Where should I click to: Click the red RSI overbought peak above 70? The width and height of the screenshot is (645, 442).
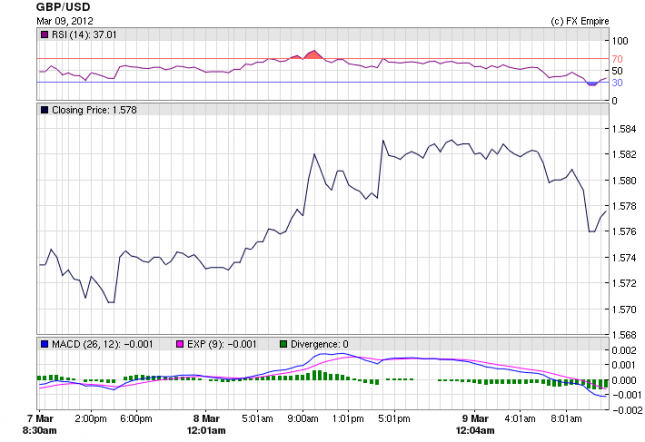(314, 55)
